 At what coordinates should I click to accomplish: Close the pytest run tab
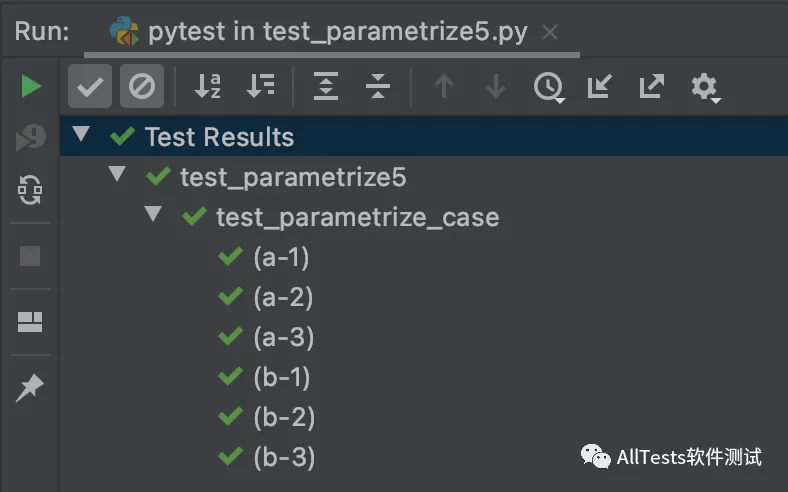click(x=549, y=33)
